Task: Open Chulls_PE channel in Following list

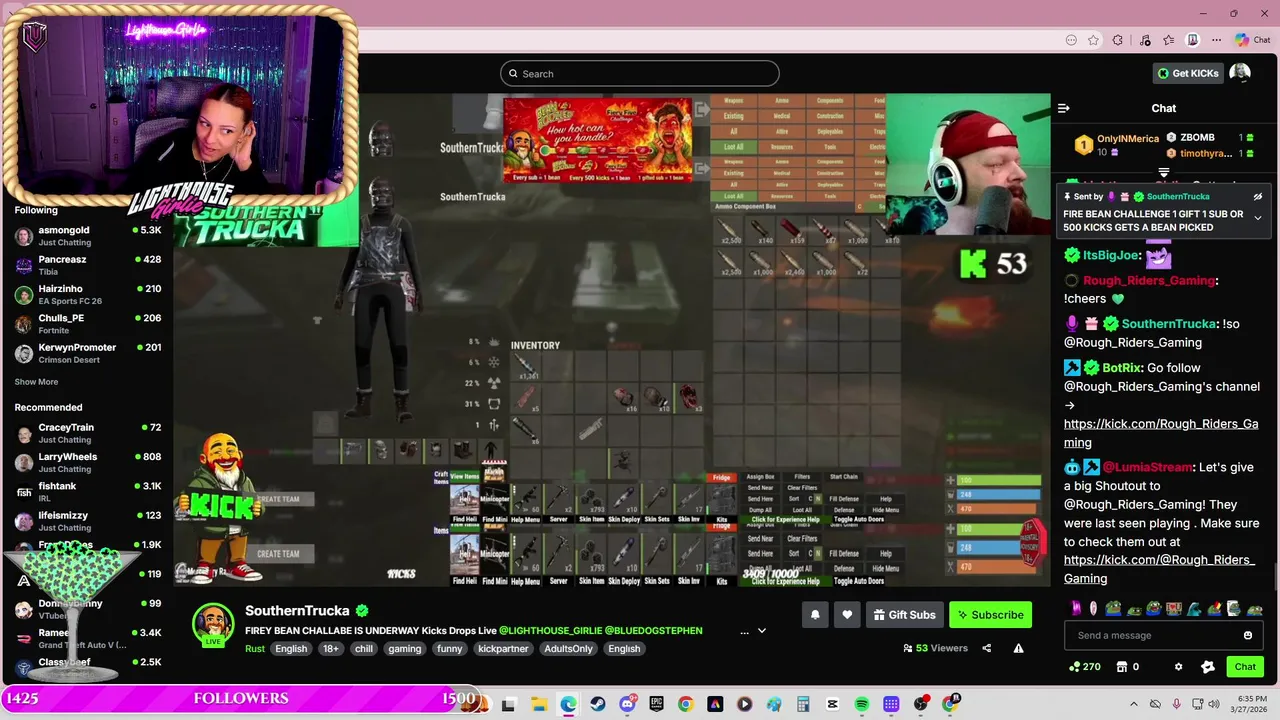Action: (x=88, y=324)
